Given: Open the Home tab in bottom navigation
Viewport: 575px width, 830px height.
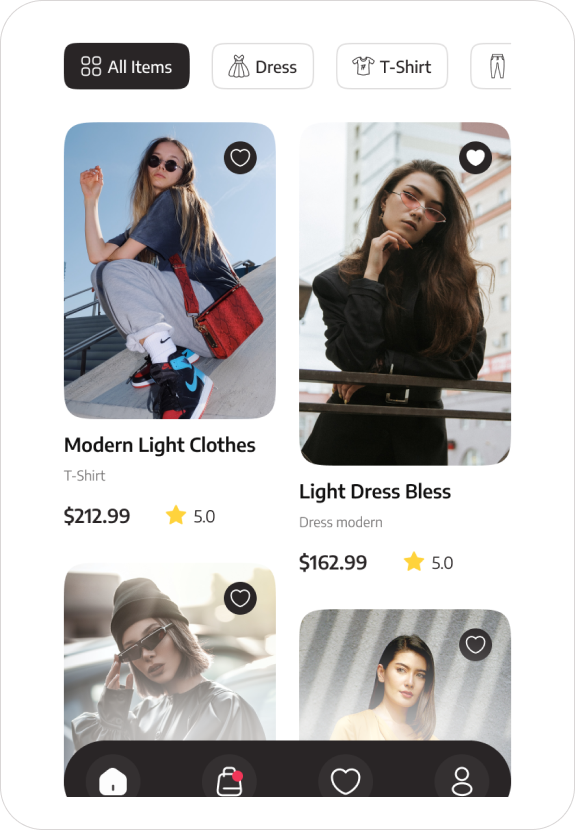Looking at the screenshot, I should (x=113, y=781).
